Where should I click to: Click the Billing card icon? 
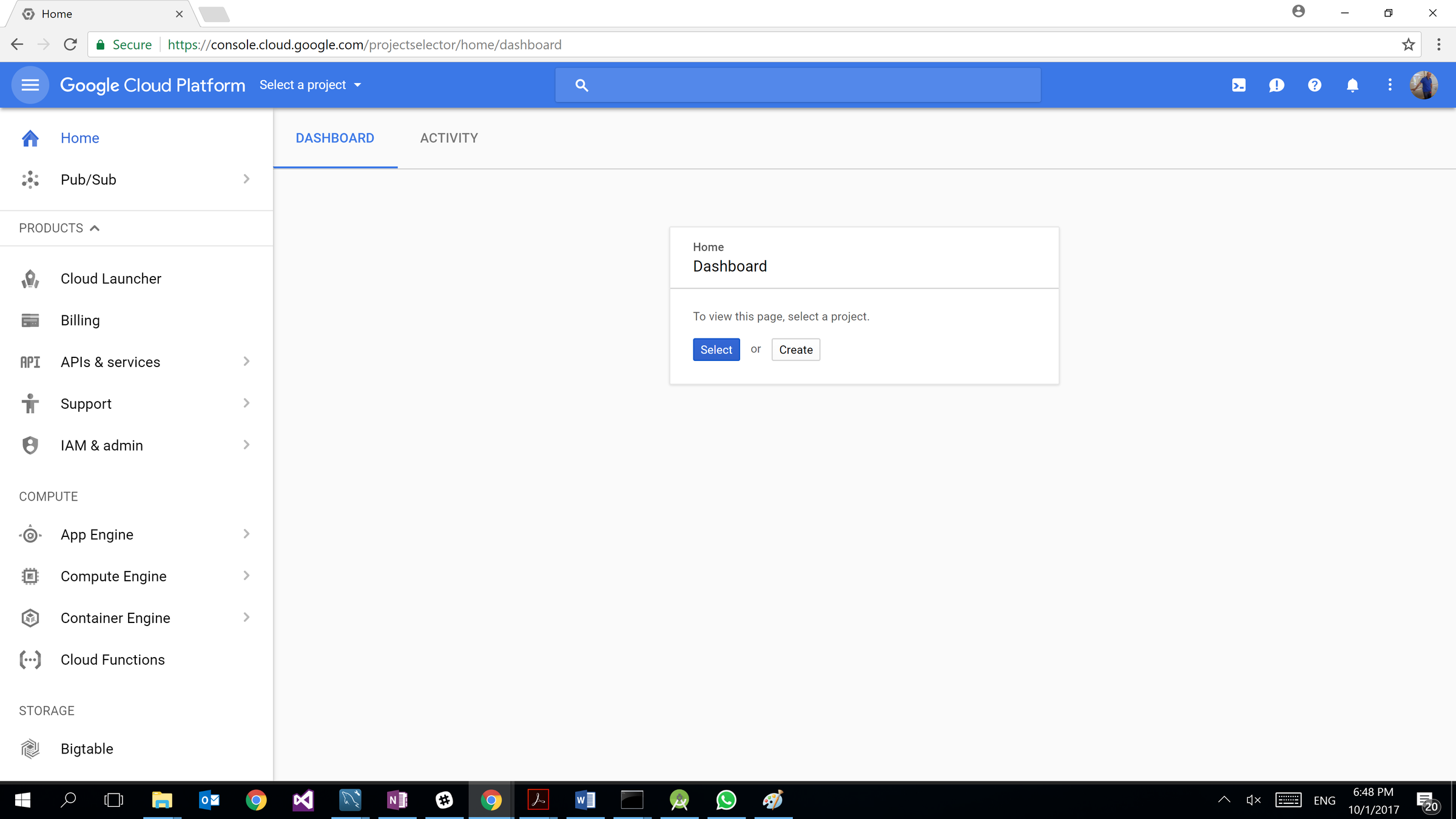[x=30, y=320]
